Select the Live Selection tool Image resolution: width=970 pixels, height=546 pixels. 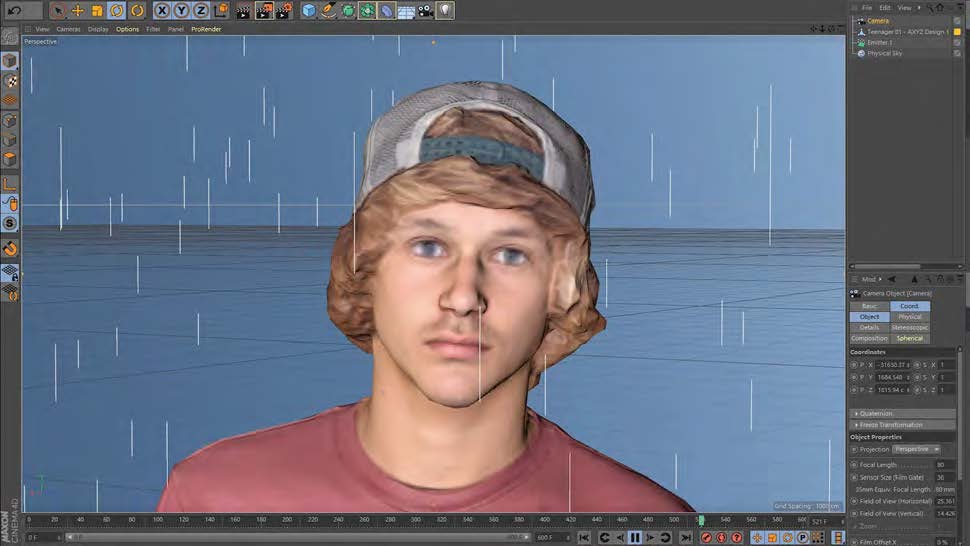[x=58, y=11]
